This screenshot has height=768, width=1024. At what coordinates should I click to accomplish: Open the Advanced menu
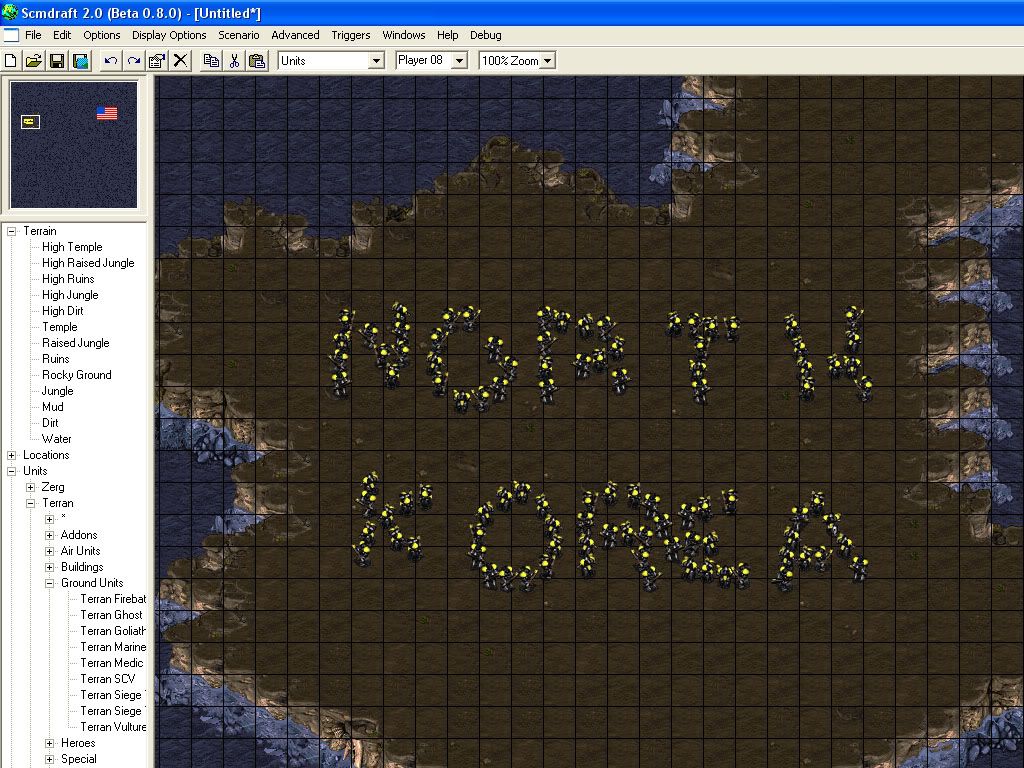click(295, 35)
